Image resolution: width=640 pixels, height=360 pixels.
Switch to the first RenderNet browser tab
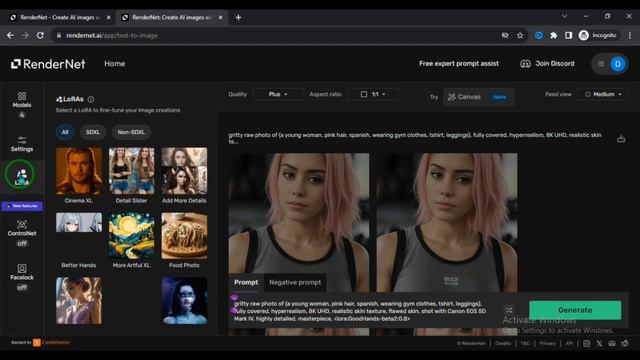point(60,18)
